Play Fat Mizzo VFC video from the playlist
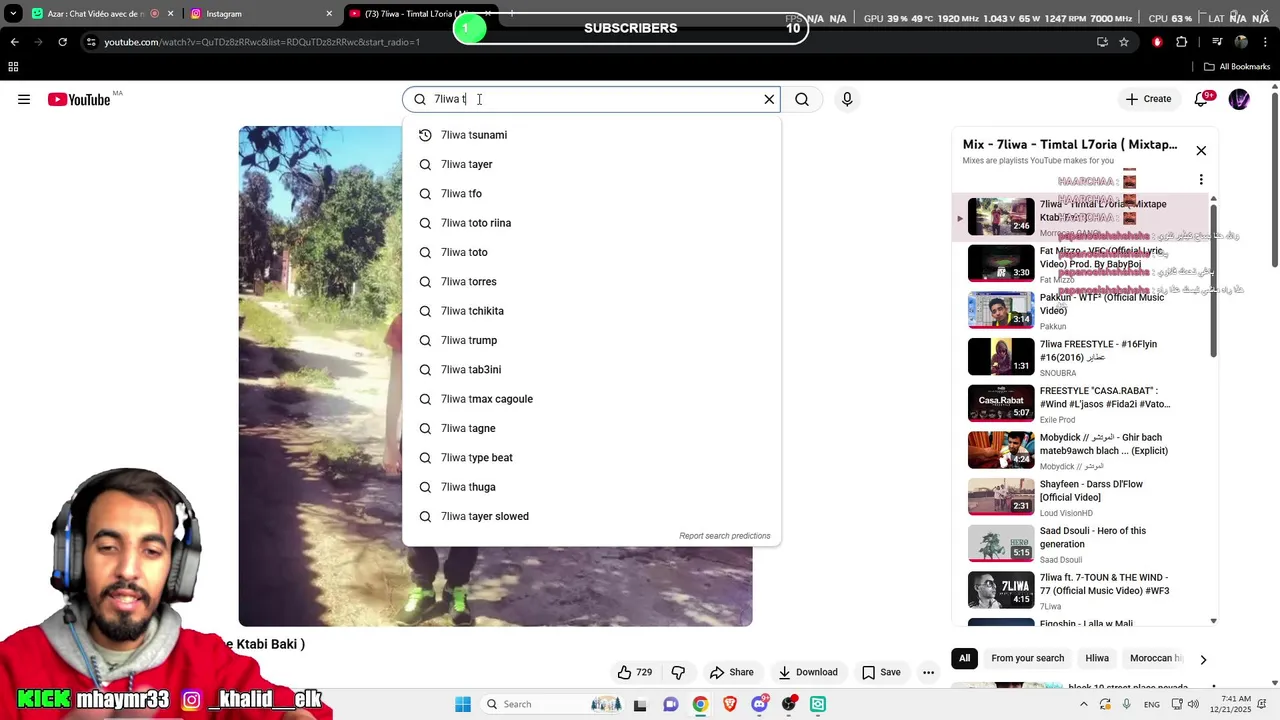This screenshot has width=1280, height=720. pyautogui.click(x=1080, y=264)
